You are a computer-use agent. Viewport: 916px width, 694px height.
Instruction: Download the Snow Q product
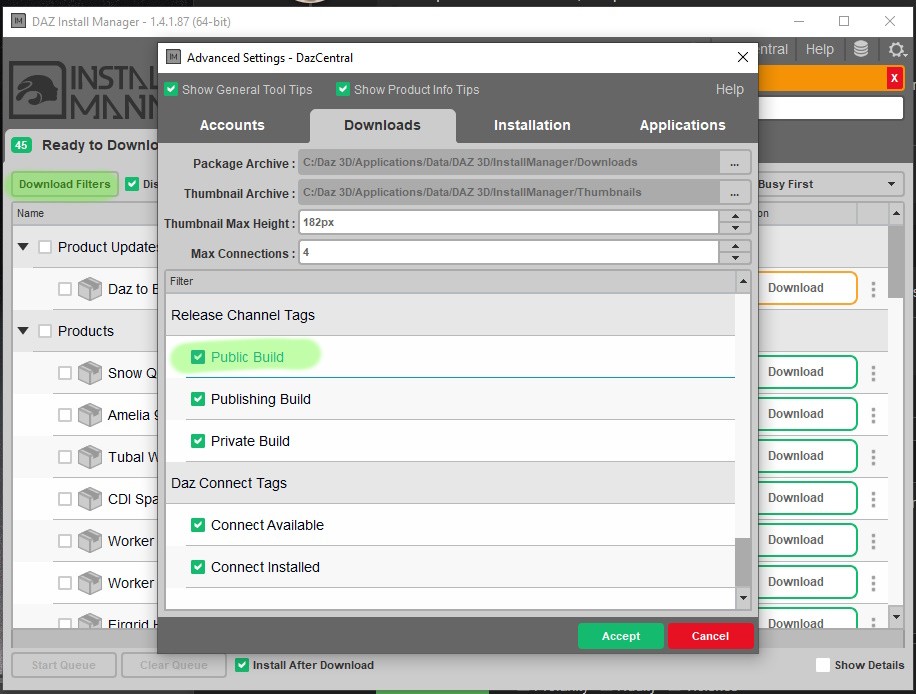point(807,372)
